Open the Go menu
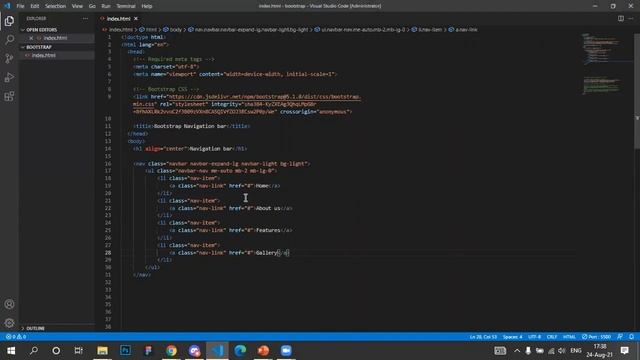 pyautogui.click(x=92, y=6)
